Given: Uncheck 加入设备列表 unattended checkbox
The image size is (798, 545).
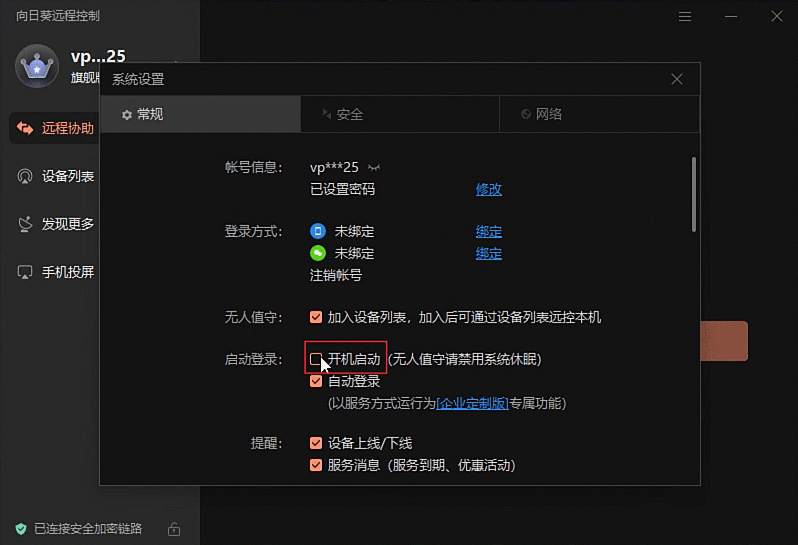Looking at the screenshot, I should coord(316,317).
